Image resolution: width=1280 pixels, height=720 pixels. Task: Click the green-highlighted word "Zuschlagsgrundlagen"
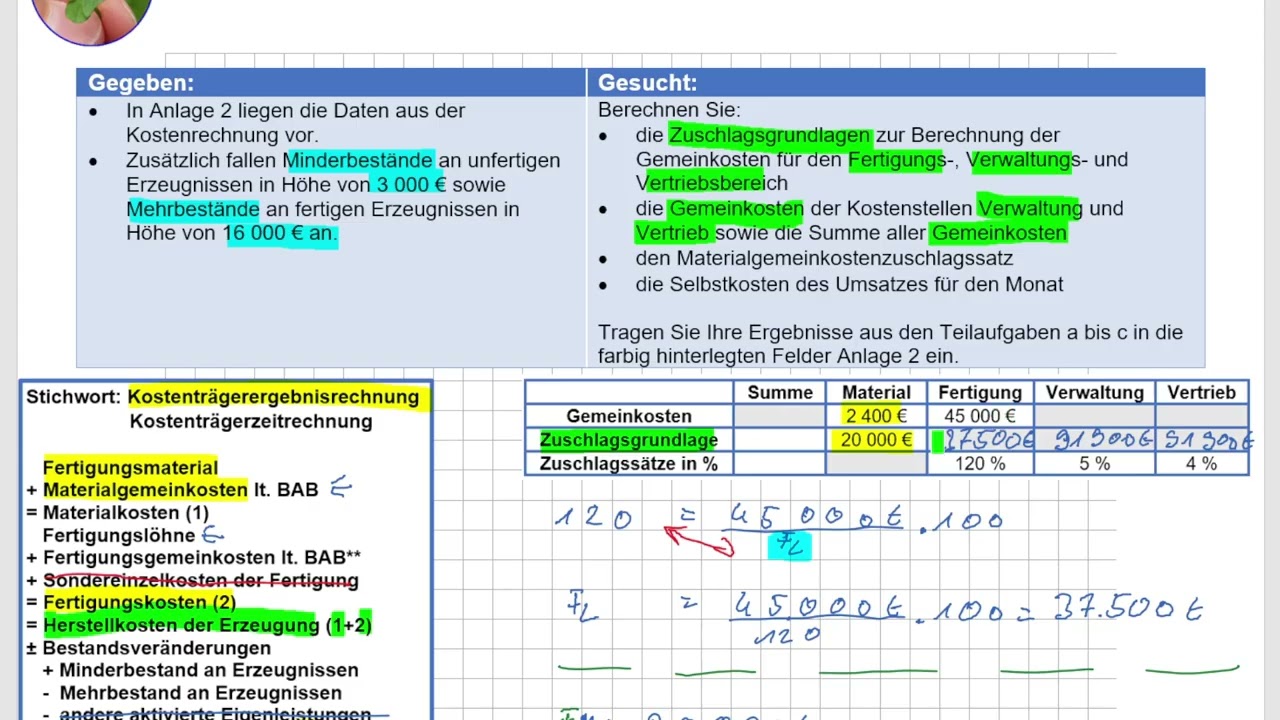[x=770, y=135]
